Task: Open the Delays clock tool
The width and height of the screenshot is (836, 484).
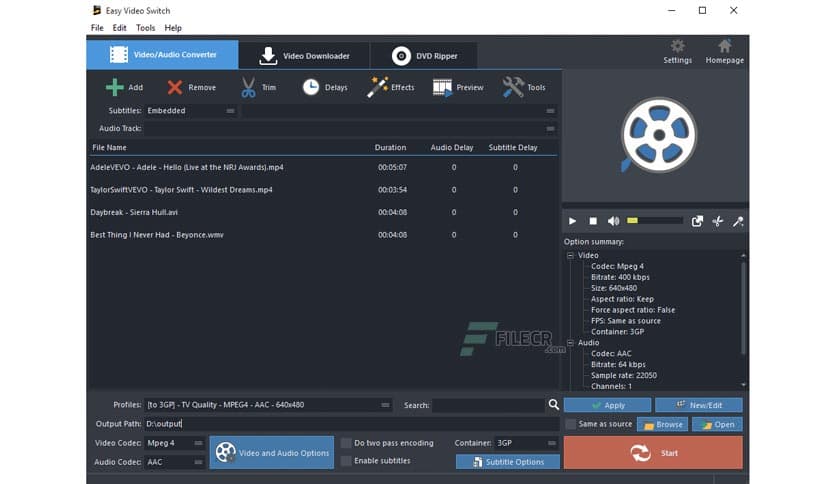Action: 311,87
